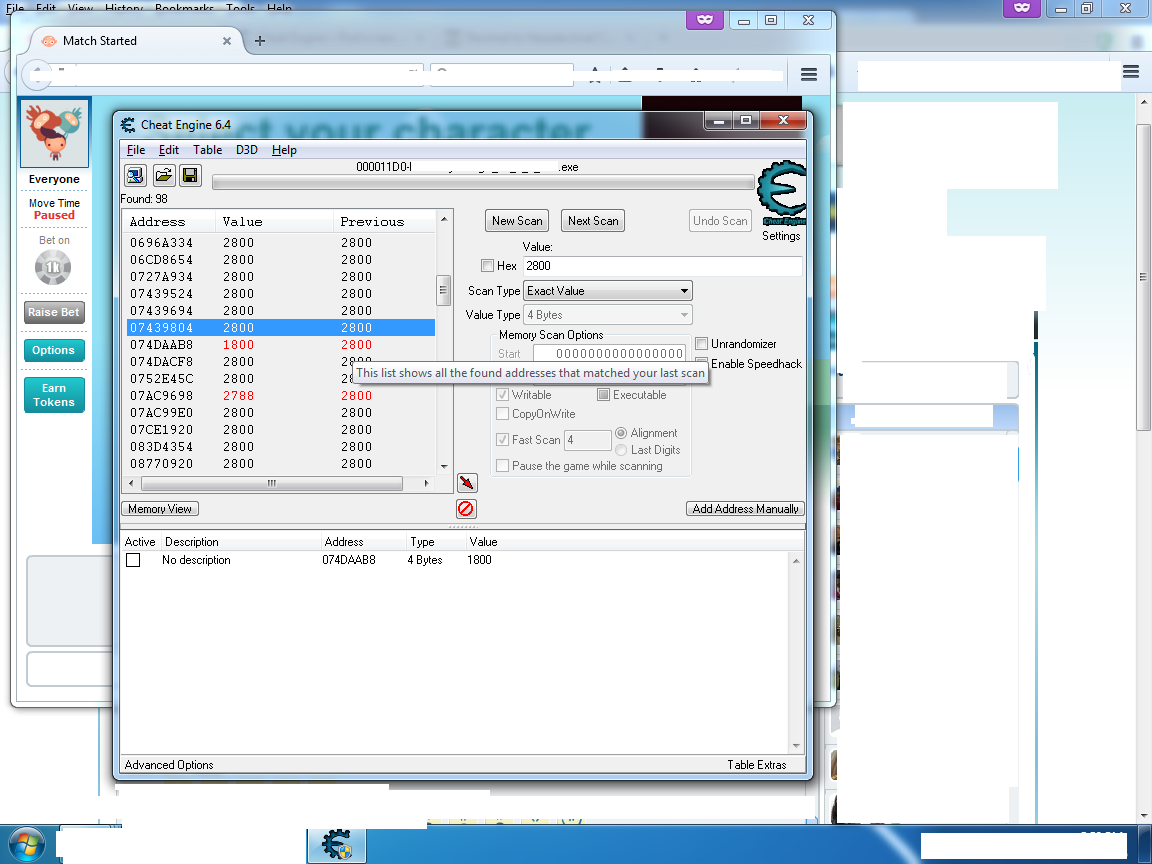Viewport: 1152px width, 864px height.
Task: Open the D3D menu
Action: coord(246,150)
